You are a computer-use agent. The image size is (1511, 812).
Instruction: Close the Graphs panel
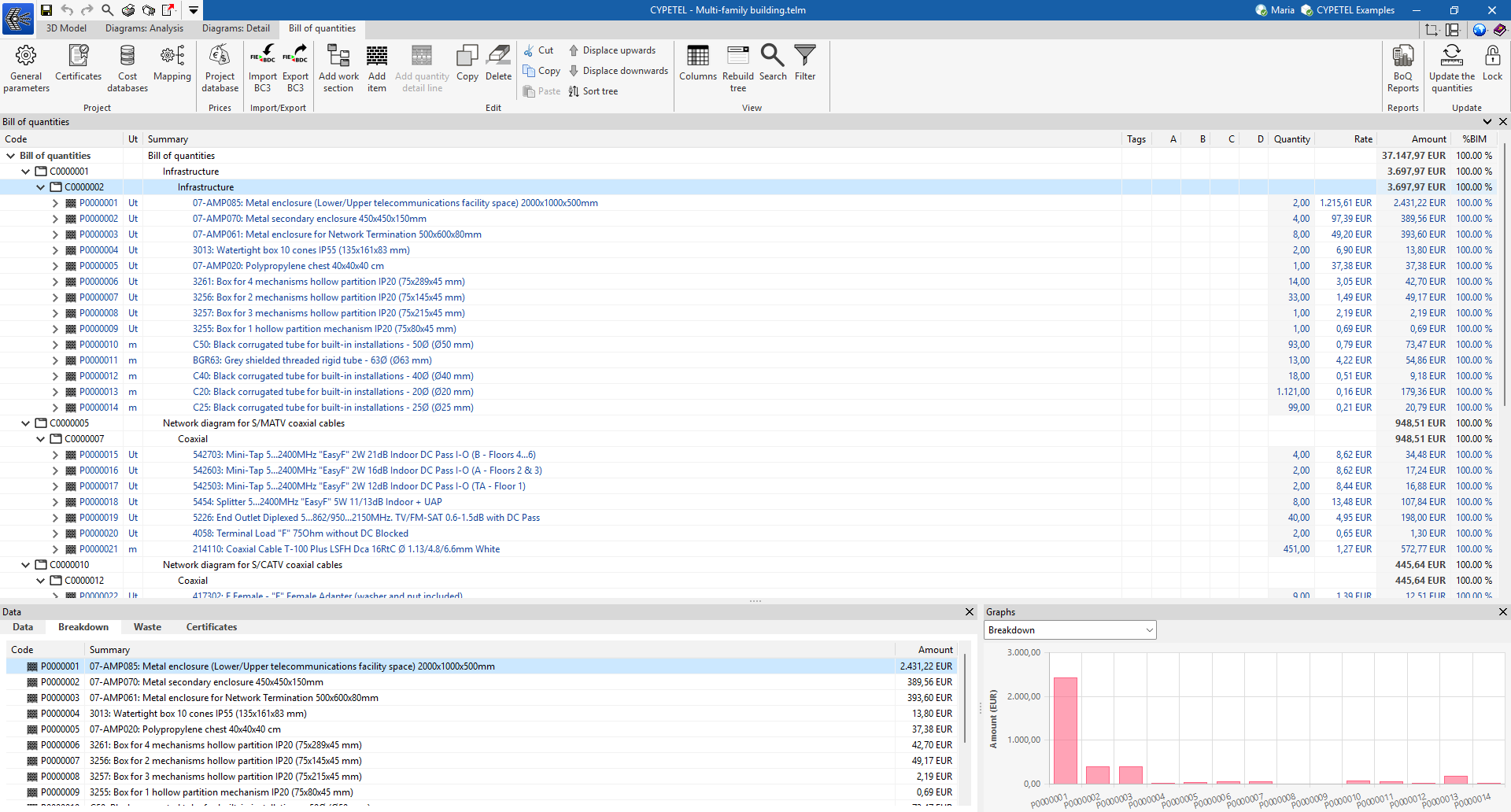click(x=1502, y=611)
